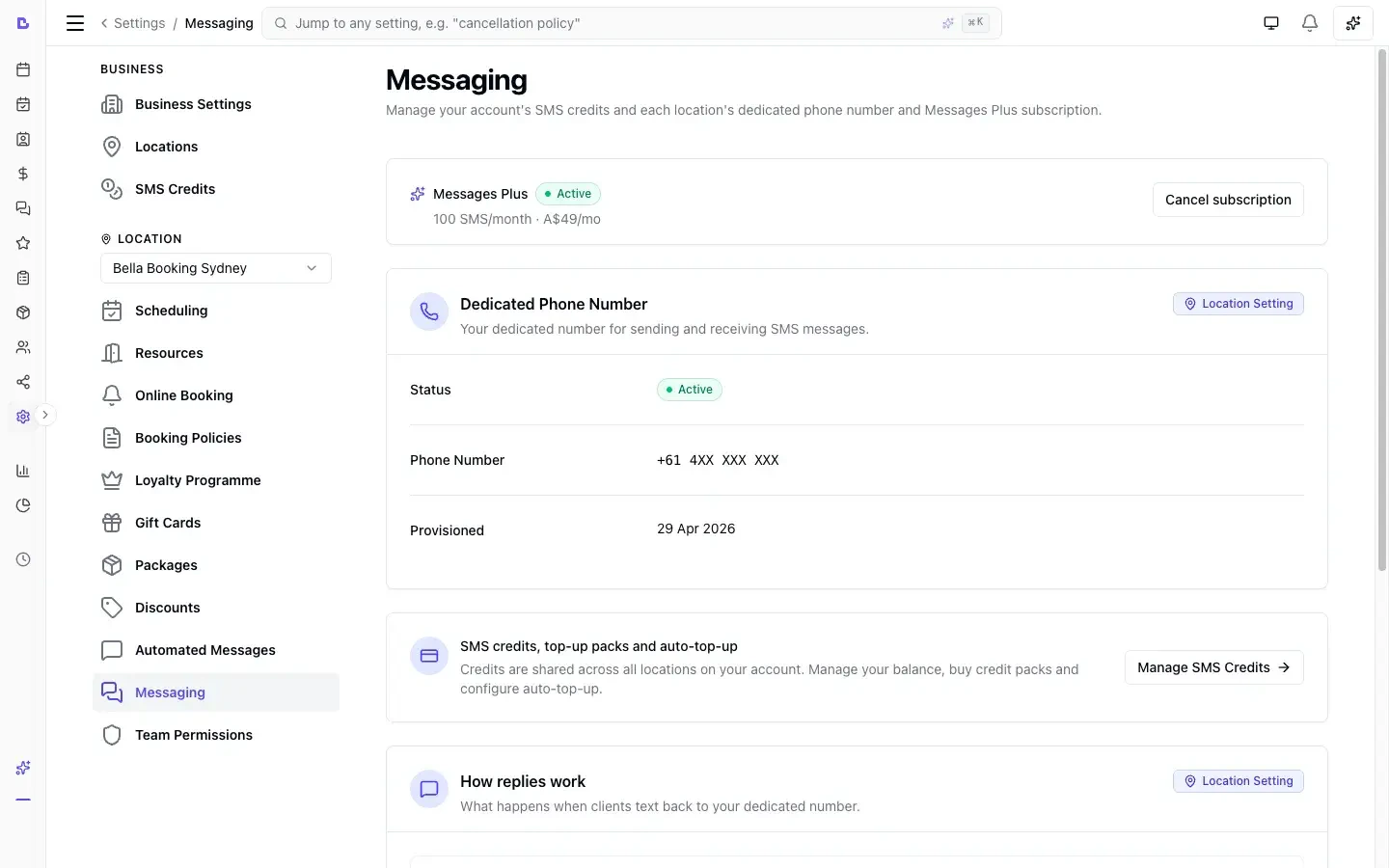Click the phone number +61 4XX XXX XXX
The height and width of the screenshot is (868, 1389).
(718, 460)
